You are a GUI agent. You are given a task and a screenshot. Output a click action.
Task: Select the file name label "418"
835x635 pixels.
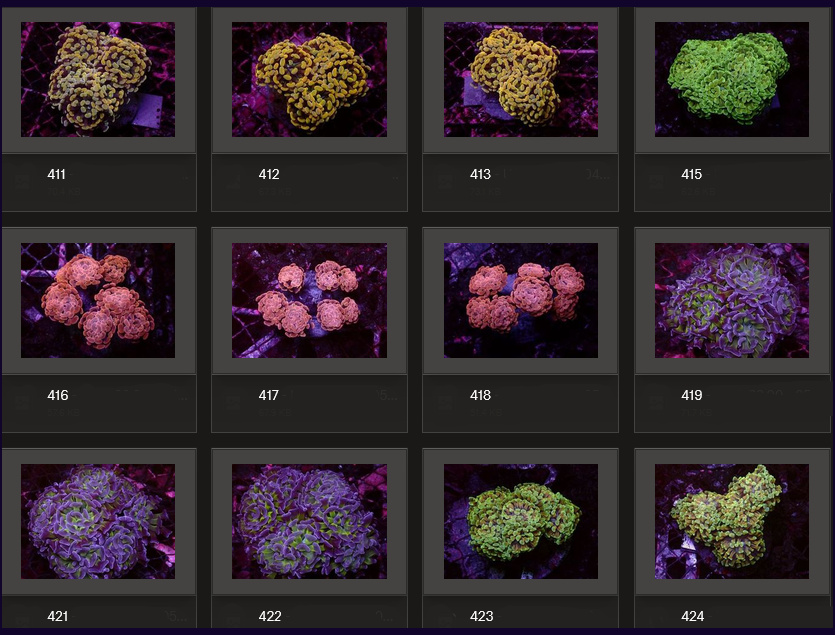pos(480,395)
